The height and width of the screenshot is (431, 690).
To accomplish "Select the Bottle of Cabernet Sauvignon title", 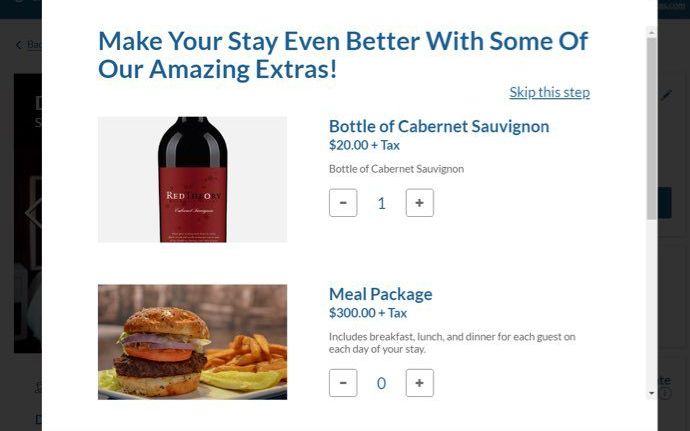I will point(439,126).
